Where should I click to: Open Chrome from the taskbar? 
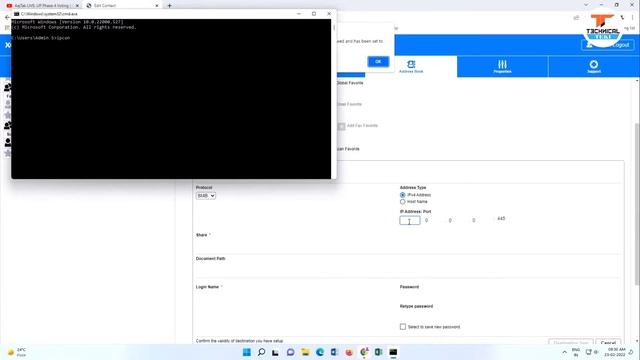(x=364, y=352)
